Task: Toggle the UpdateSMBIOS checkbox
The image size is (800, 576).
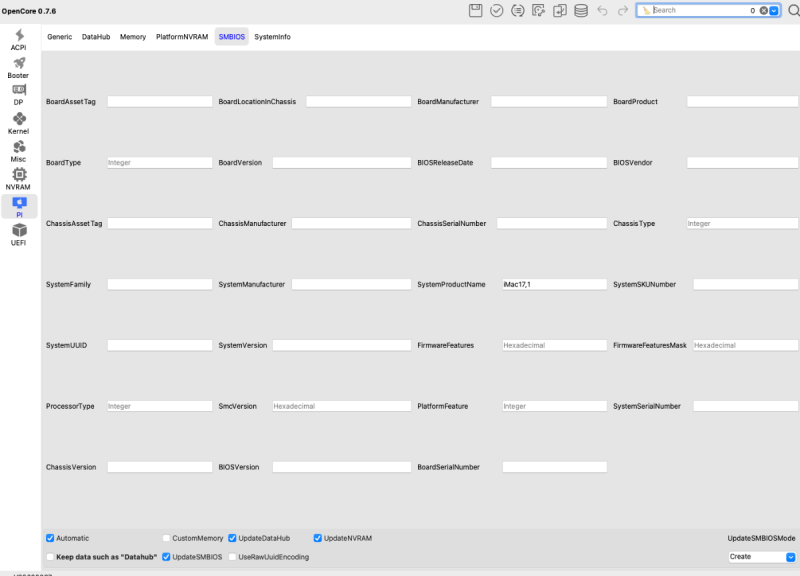Action: pos(166,557)
